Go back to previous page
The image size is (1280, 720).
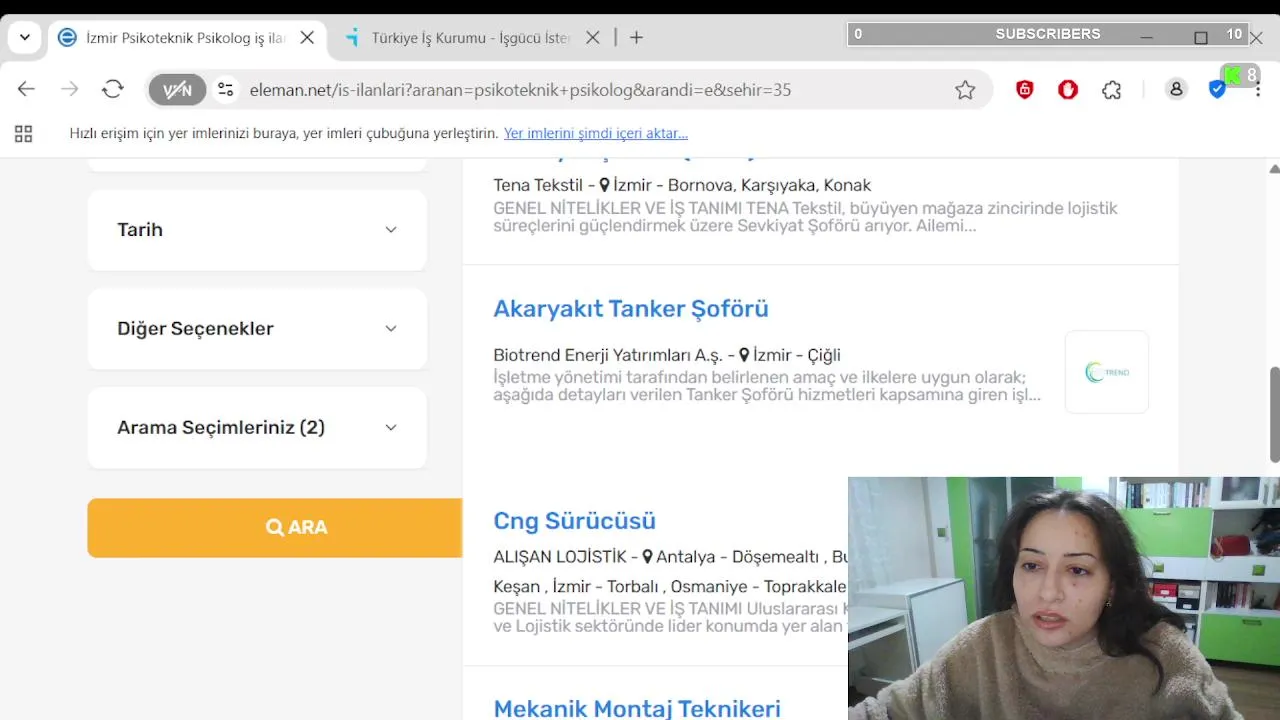[x=26, y=90]
